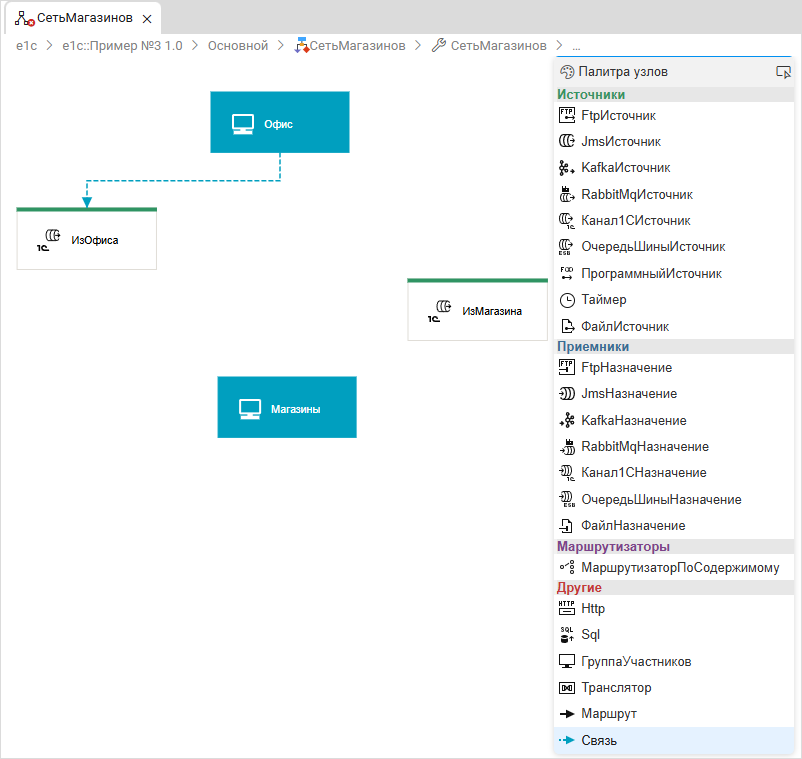
Task: Close the СетьМагазинов tab
Action: click(x=147, y=19)
